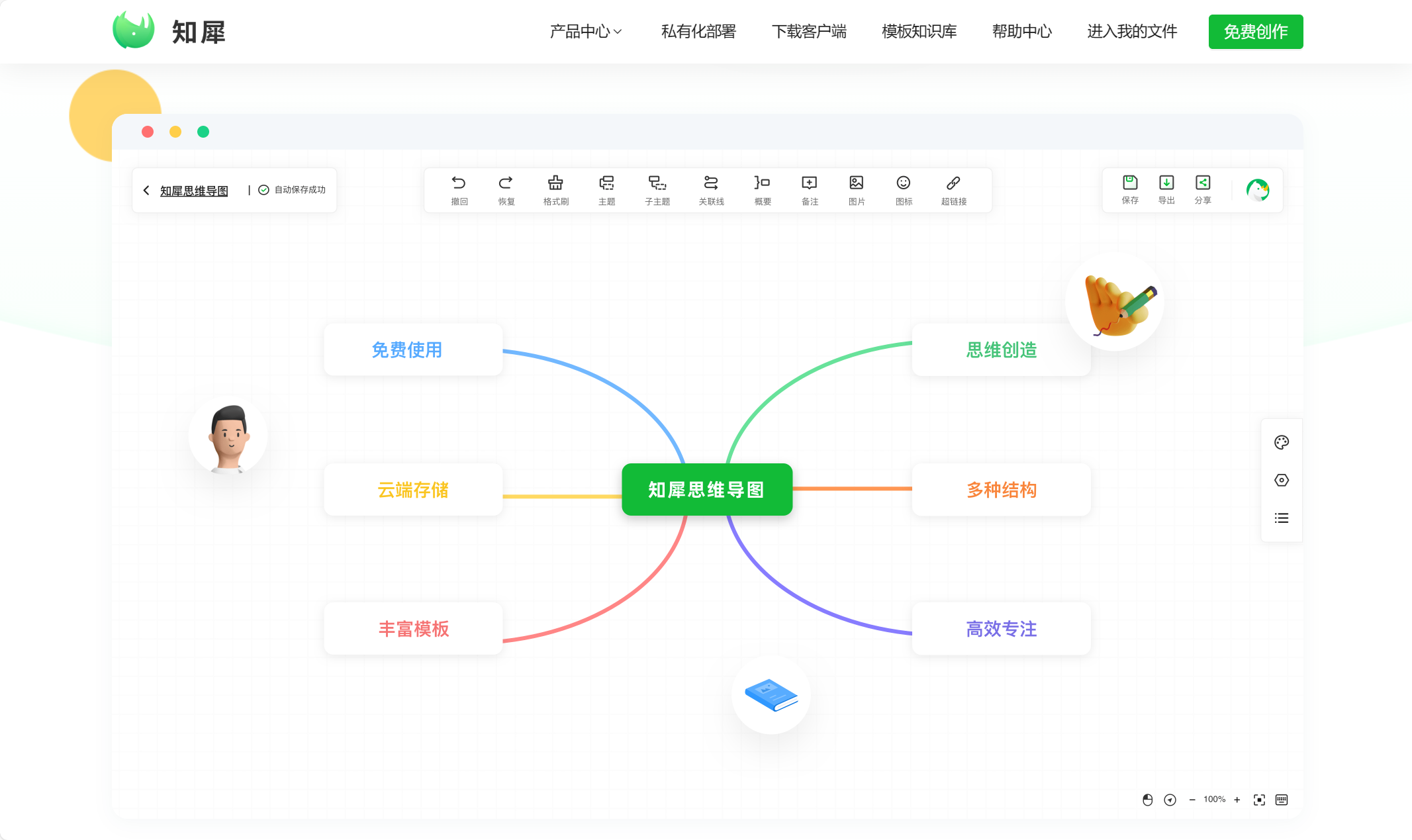The image size is (1412, 840).
Task: Click the Redo (恢复) icon
Action: [x=506, y=183]
